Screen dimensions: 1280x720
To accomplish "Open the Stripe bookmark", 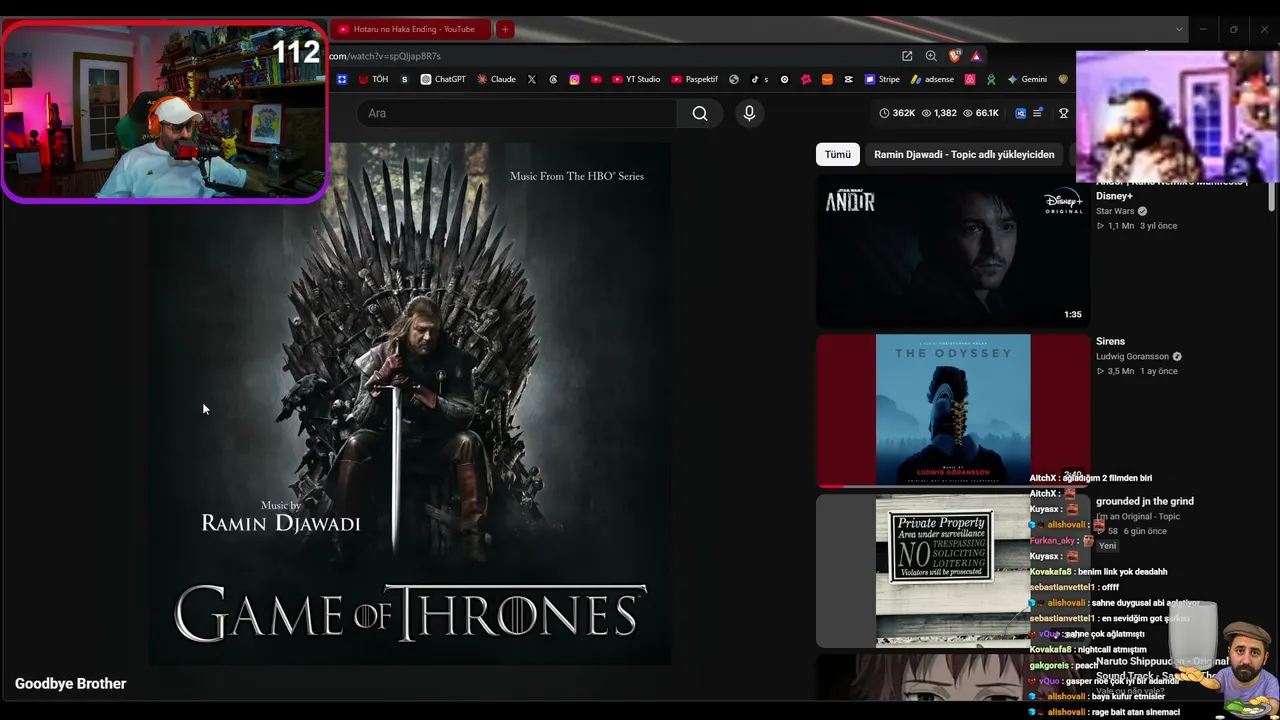I will [x=883, y=79].
